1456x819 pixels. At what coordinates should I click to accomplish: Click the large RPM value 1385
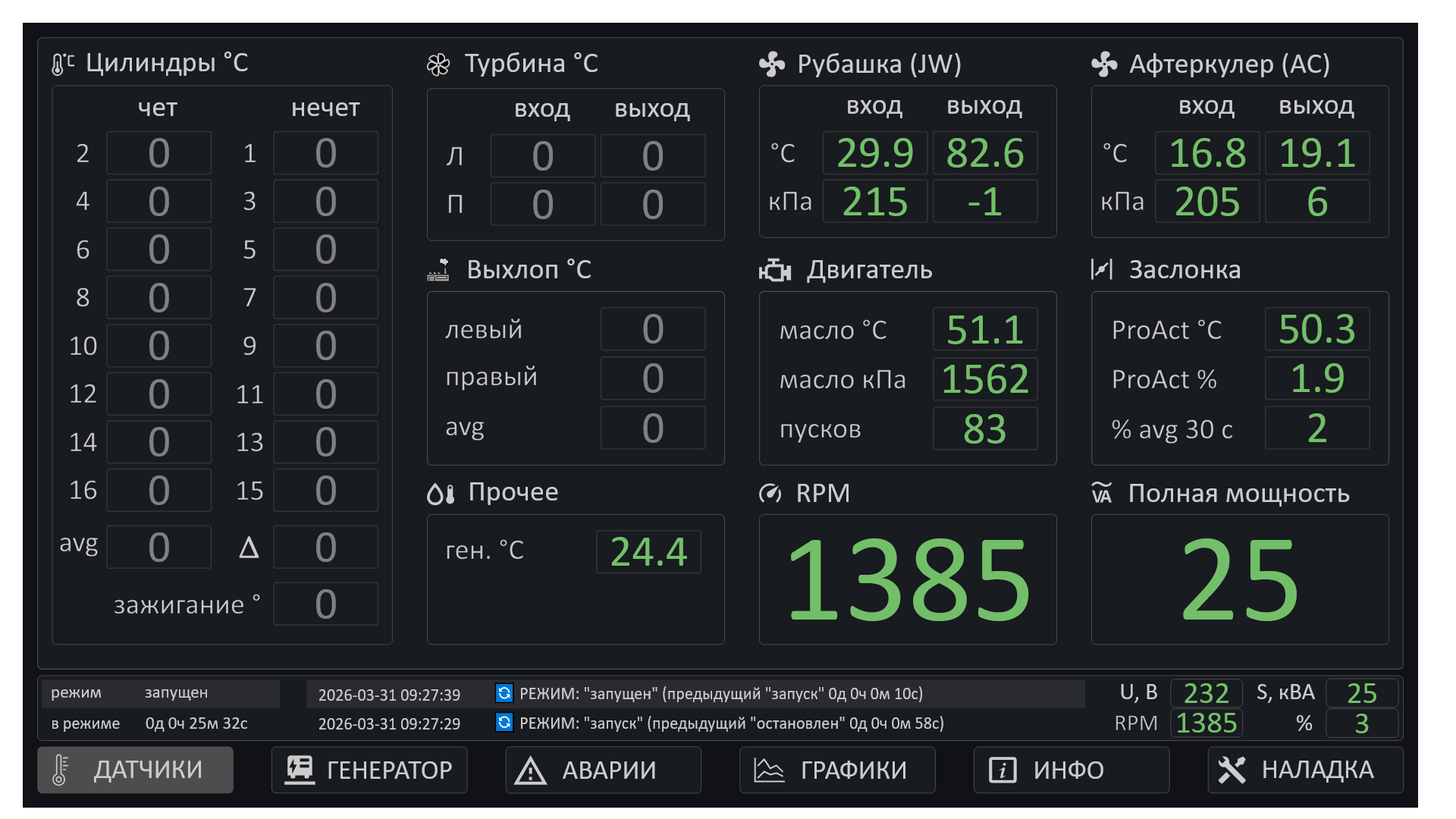[x=908, y=579]
